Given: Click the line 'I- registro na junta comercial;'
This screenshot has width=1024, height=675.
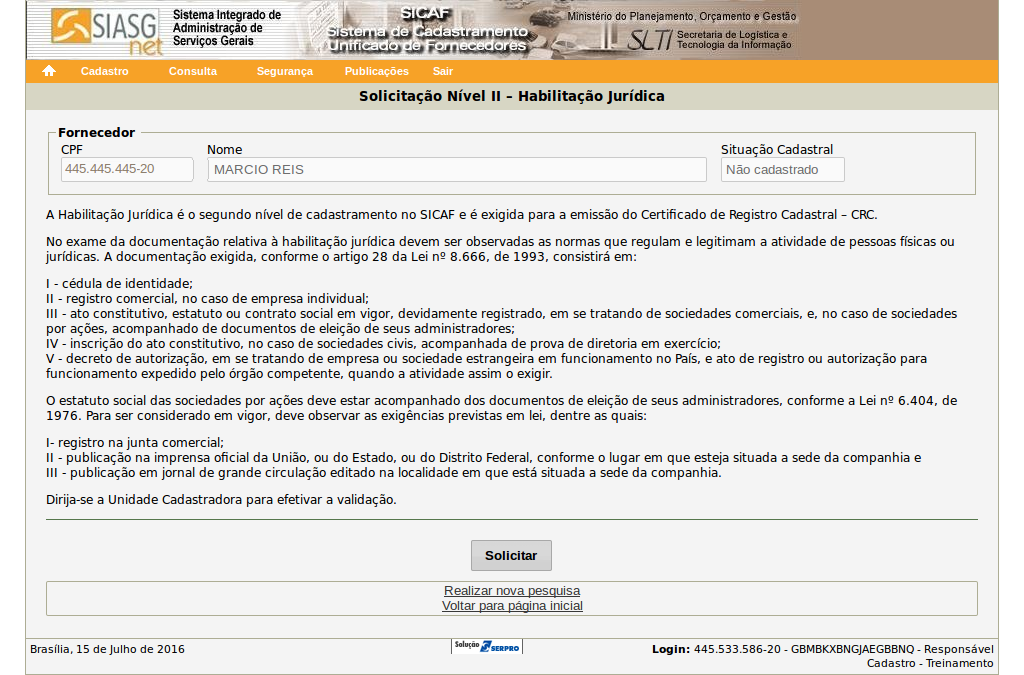Looking at the screenshot, I should point(135,443).
